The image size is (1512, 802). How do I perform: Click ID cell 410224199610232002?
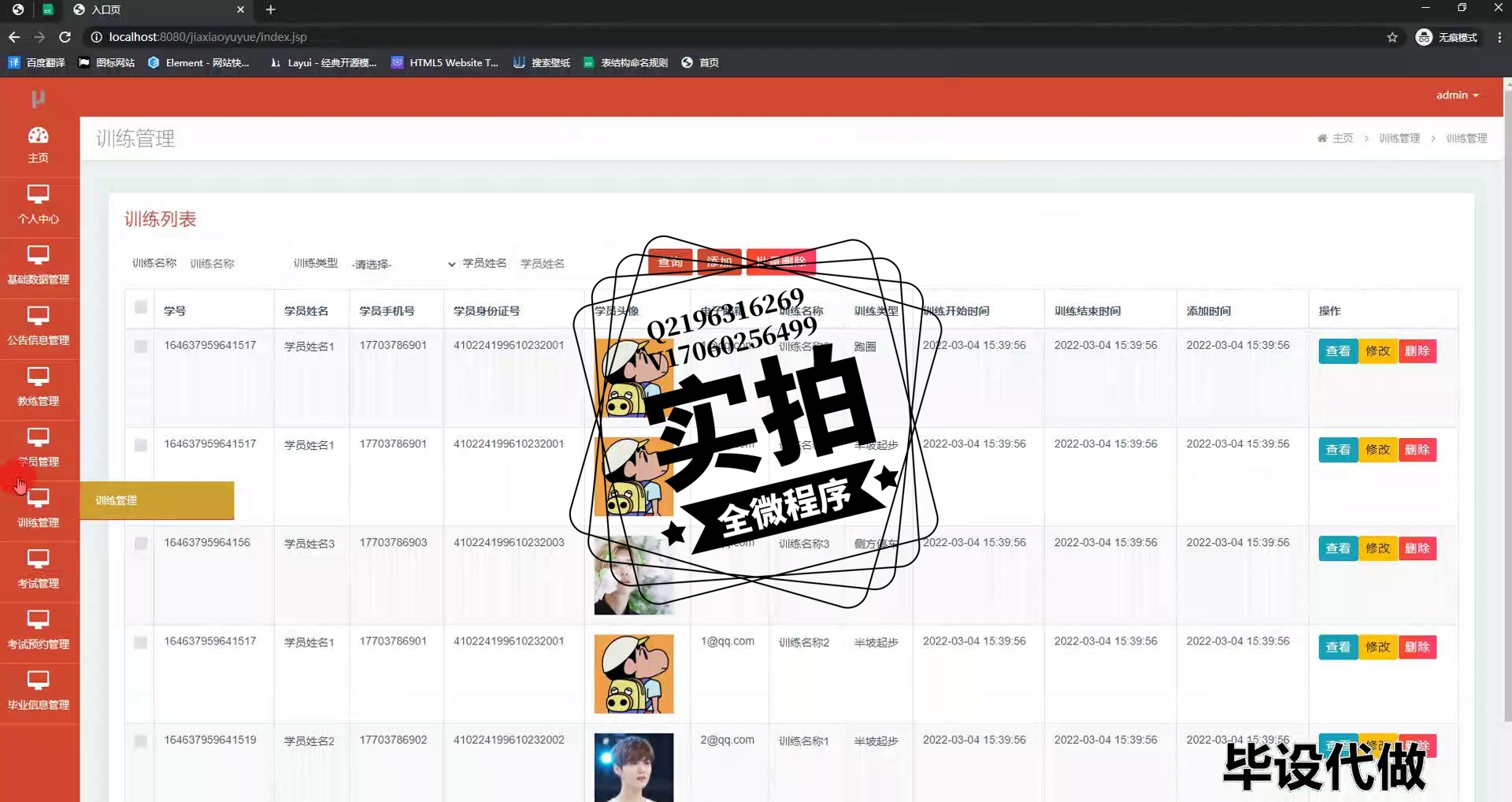pos(509,740)
